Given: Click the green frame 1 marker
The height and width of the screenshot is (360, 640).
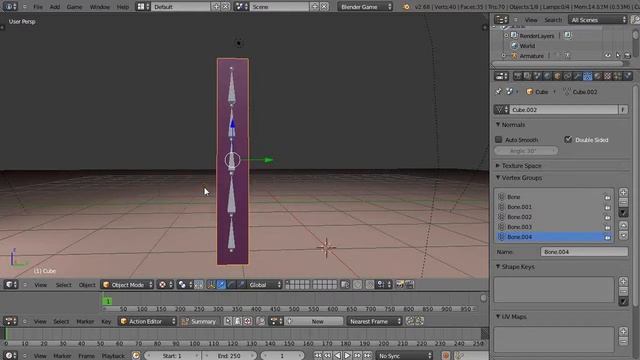Looking at the screenshot, I should pos(107,301).
